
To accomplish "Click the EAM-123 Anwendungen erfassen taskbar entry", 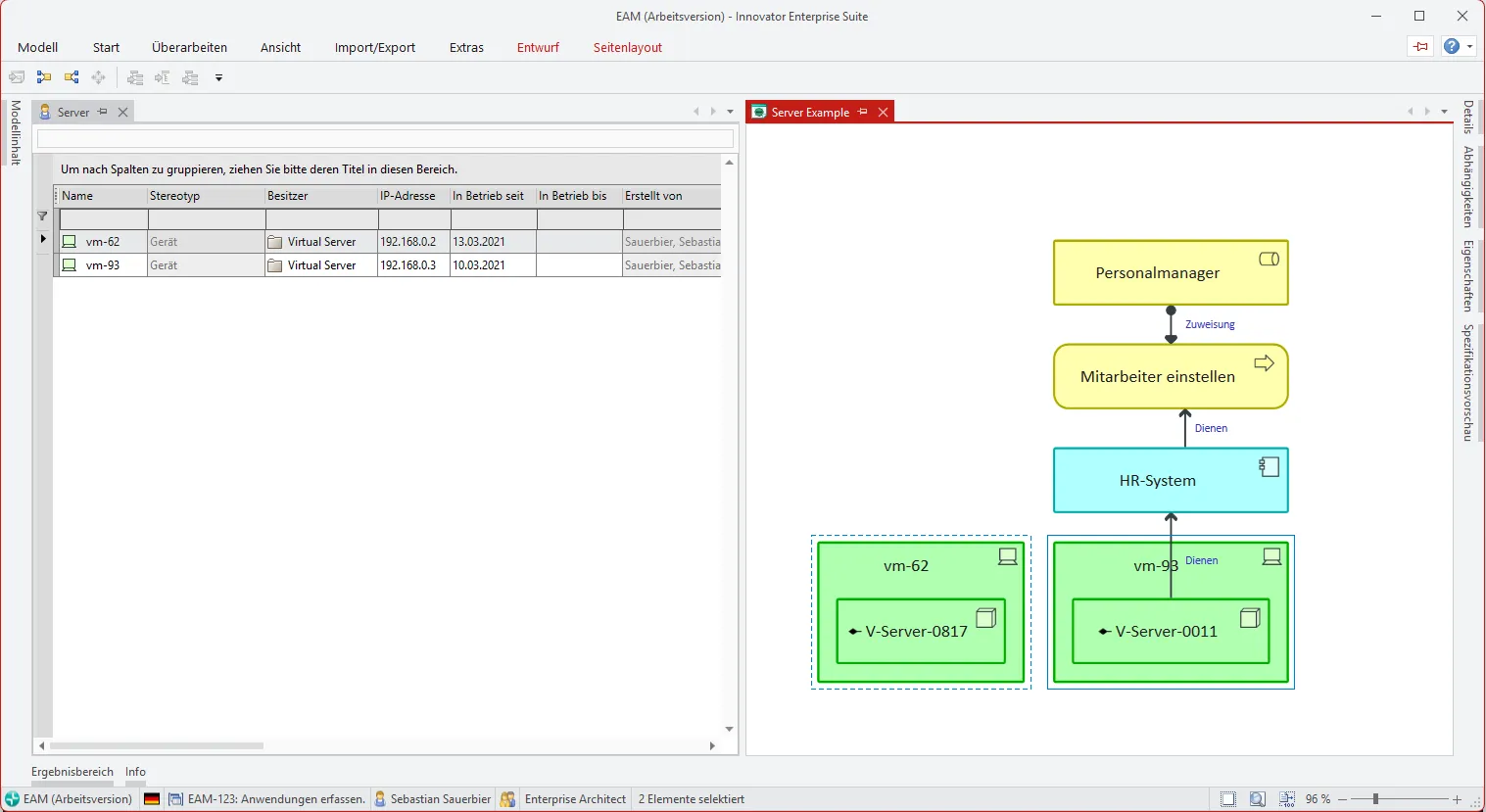I will coord(266,798).
